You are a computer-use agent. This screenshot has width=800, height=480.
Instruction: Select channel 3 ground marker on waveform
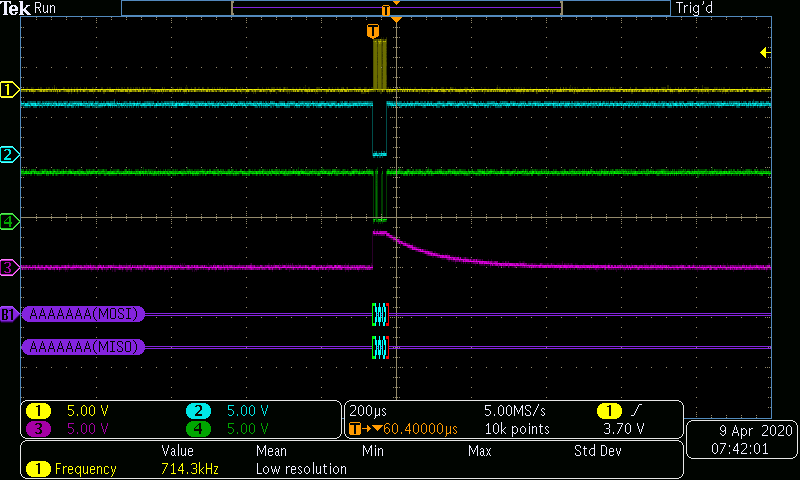9,267
